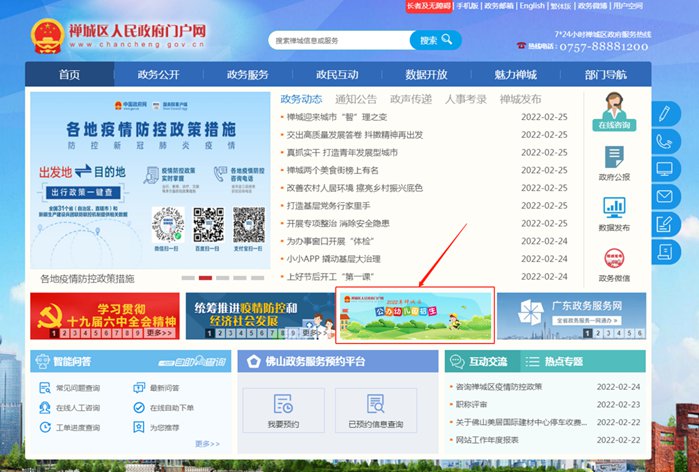Open 职称评审 entry
Viewport: 699px width, 472px height.
point(471,404)
